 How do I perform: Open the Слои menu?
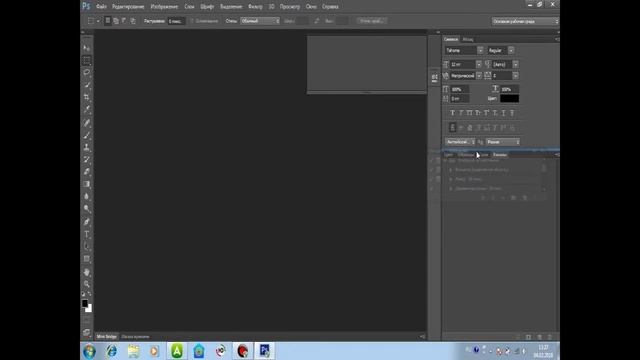coord(189,7)
